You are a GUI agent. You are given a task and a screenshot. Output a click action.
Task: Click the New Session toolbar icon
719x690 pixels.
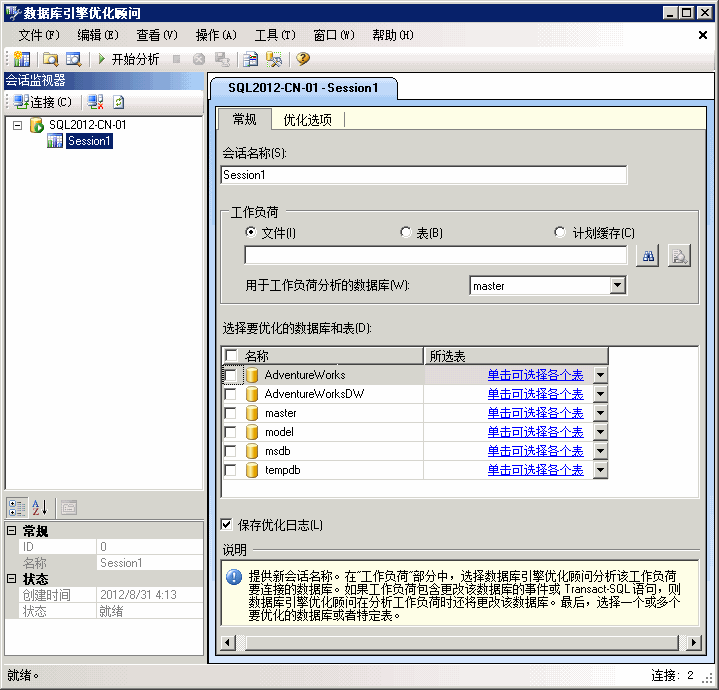coord(22,59)
